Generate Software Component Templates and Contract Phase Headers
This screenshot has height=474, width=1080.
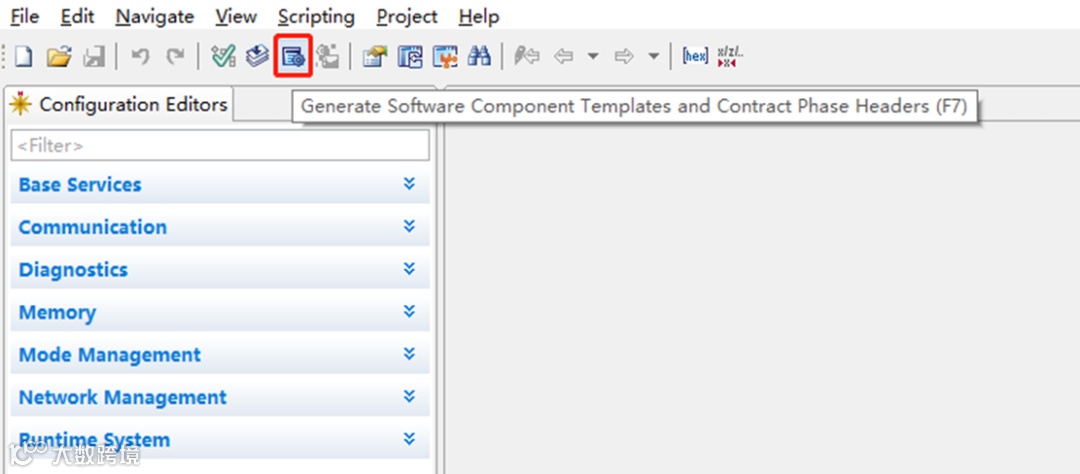(293, 56)
